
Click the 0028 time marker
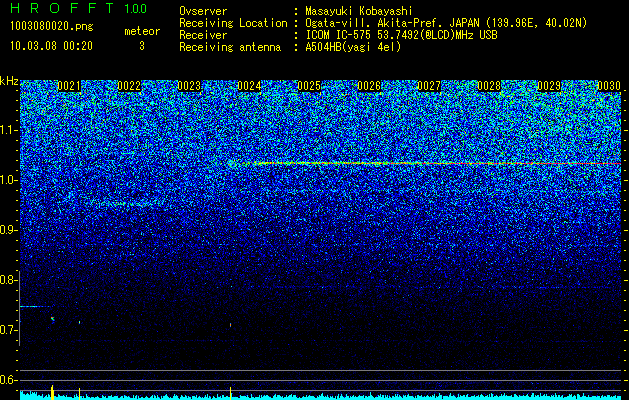pos(489,86)
